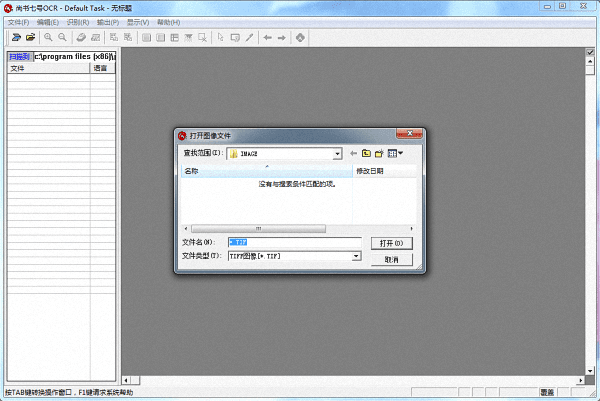The width and height of the screenshot is (600, 401).
Task: Click the Scan toolbar icon
Action: pos(16,37)
